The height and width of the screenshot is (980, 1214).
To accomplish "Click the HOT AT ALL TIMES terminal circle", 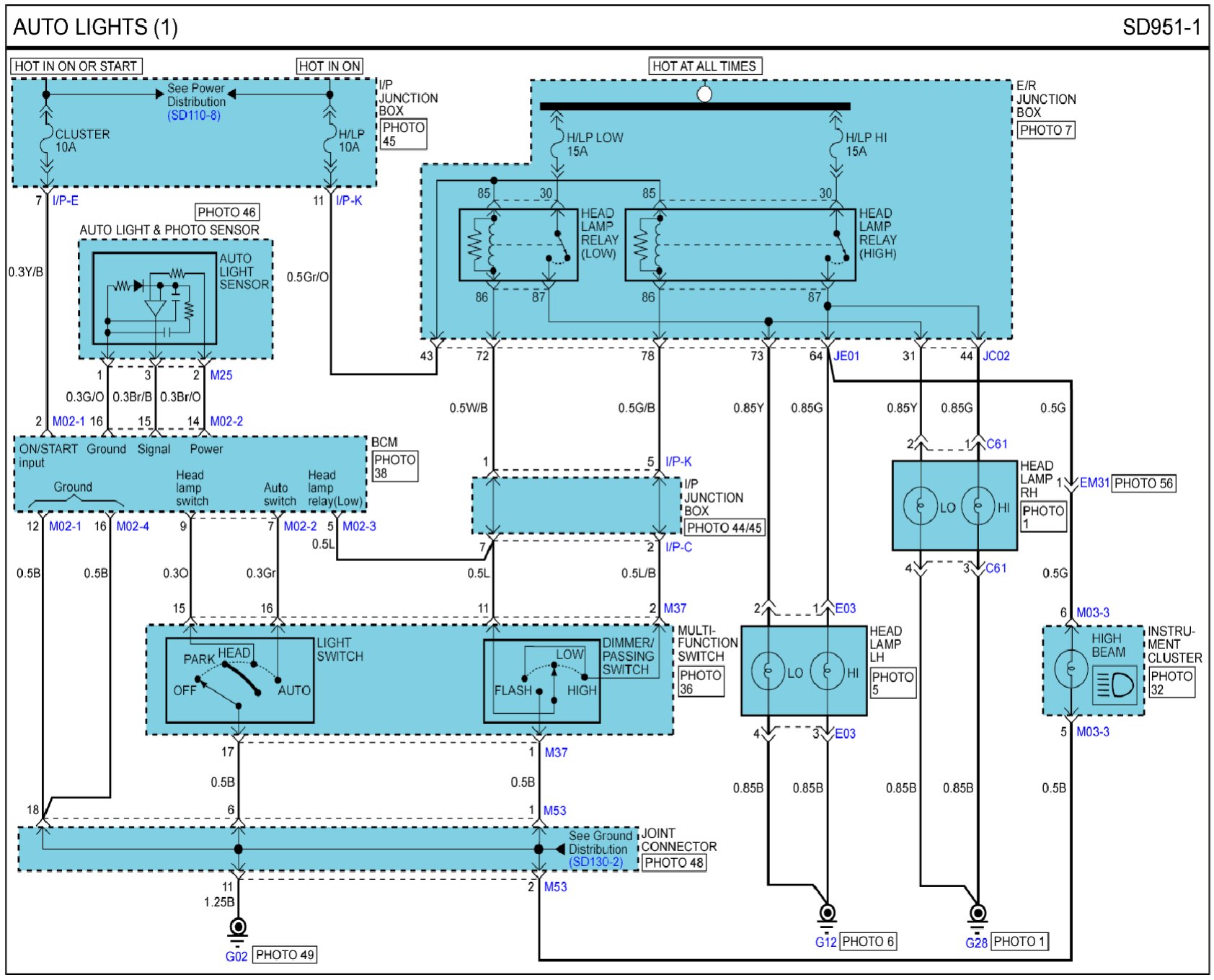I will (705, 94).
